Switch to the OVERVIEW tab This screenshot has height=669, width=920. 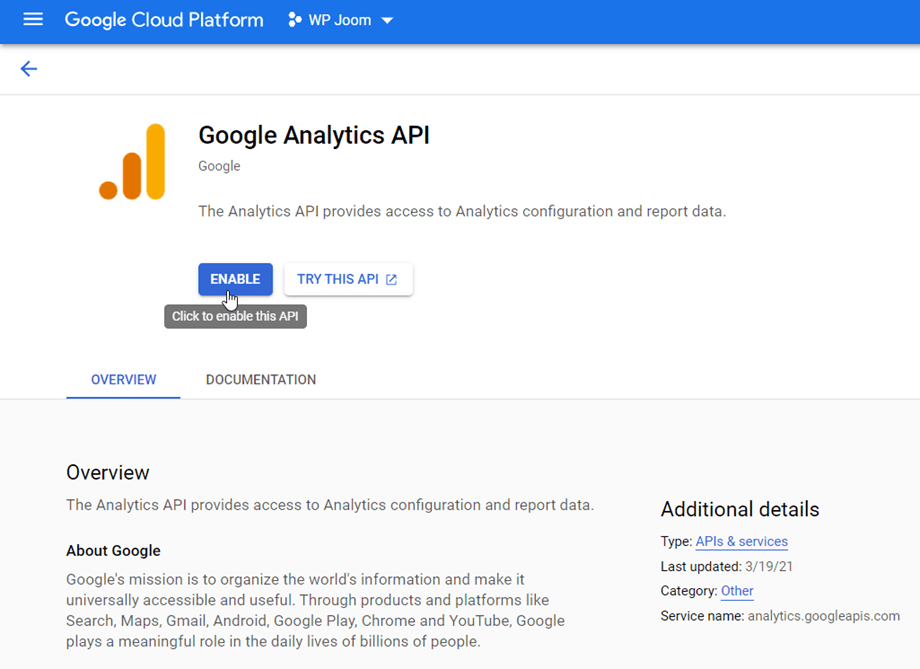tap(123, 380)
